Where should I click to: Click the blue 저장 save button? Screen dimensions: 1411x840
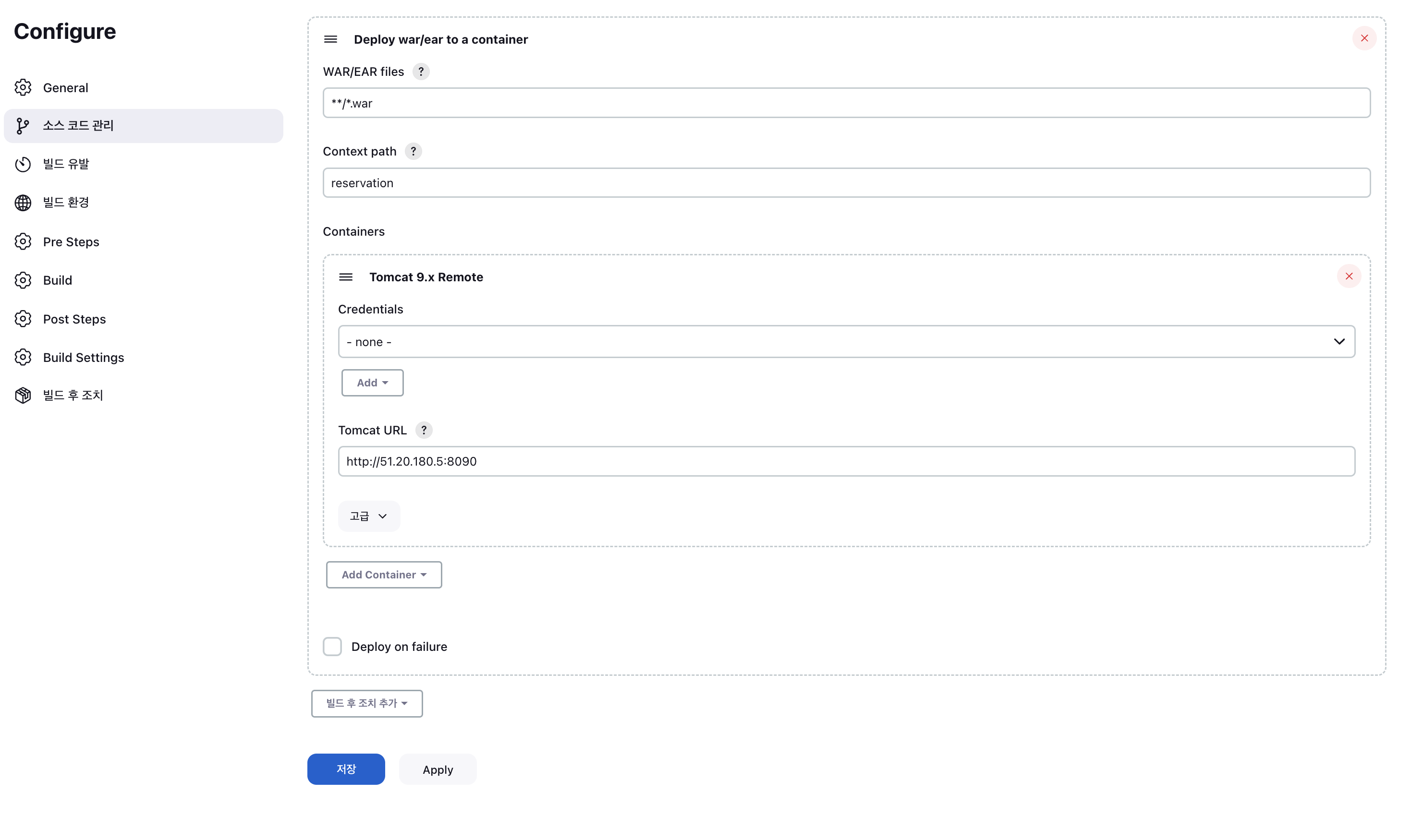(346, 769)
